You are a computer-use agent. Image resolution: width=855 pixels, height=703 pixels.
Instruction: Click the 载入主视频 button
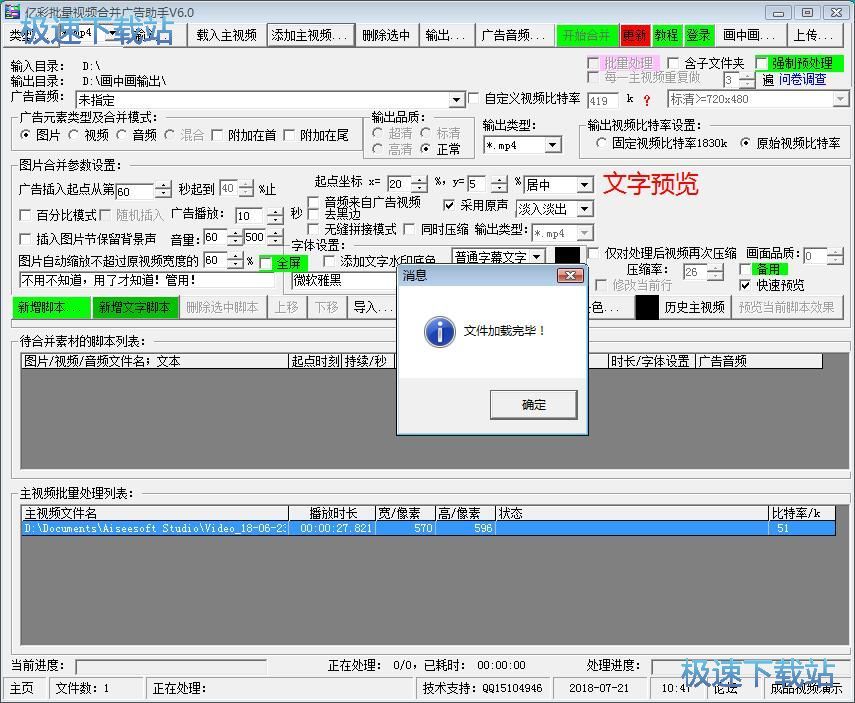click(226, 35)
